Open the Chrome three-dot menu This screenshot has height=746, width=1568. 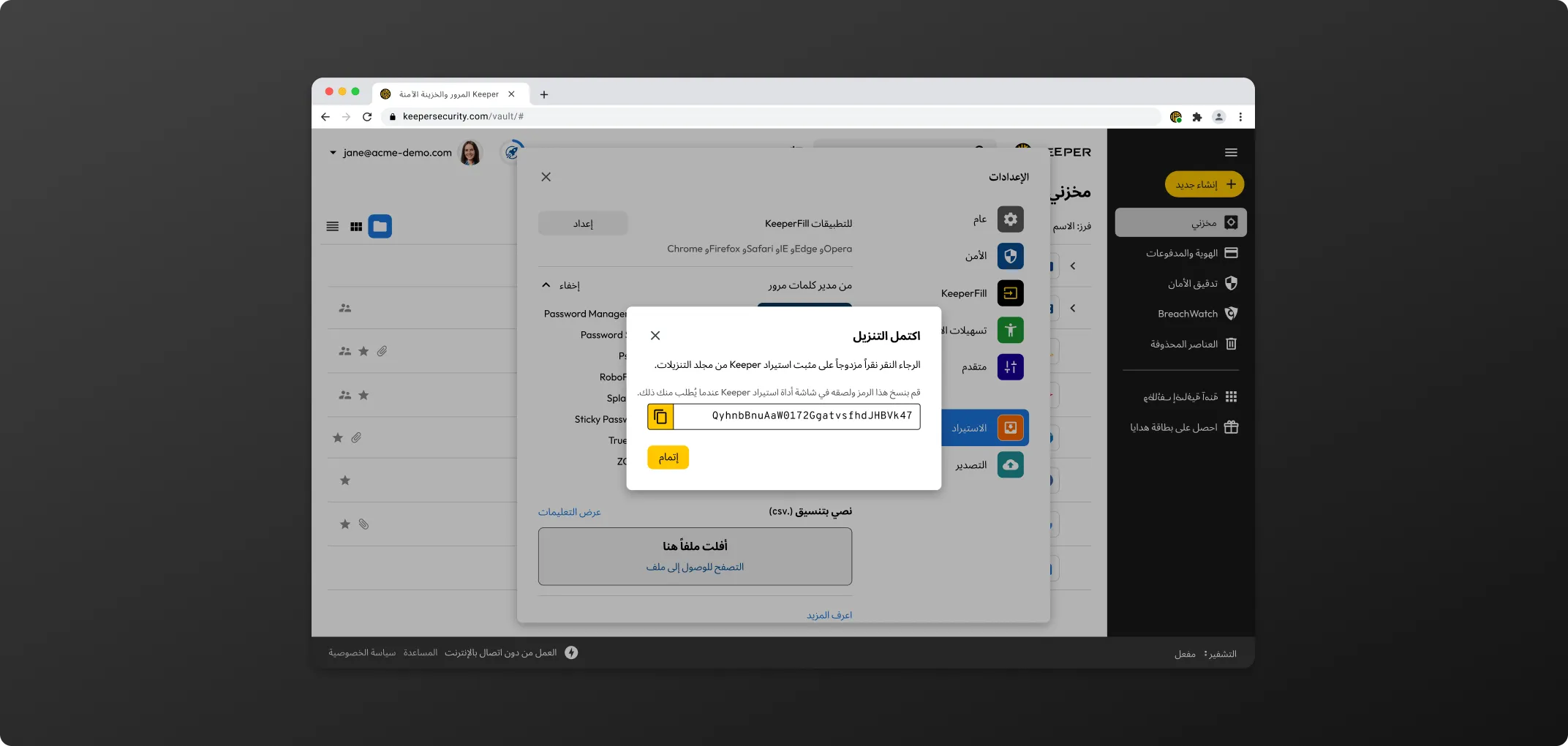point(1240,117)
